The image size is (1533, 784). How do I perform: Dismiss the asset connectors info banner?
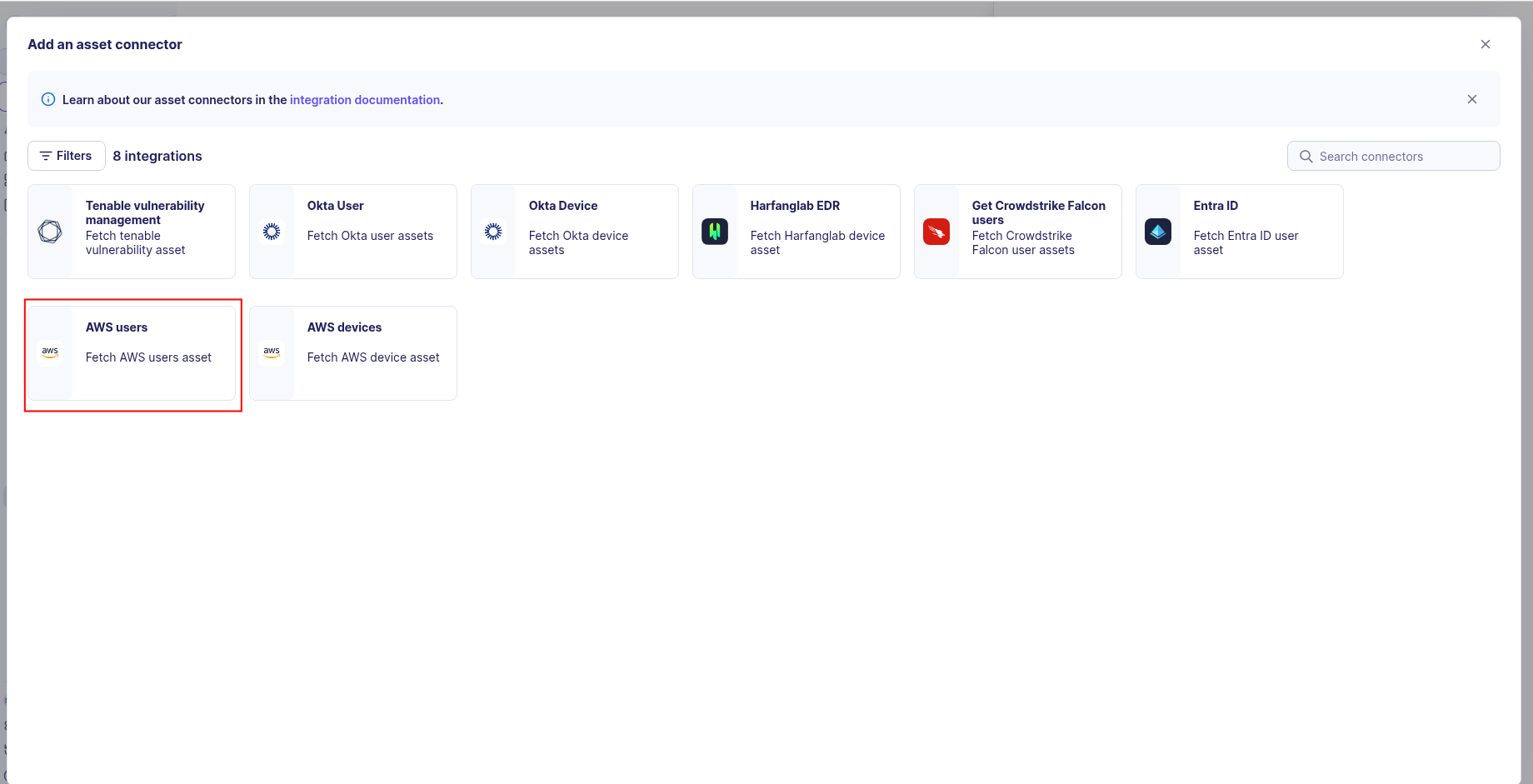pos(1472,99)
